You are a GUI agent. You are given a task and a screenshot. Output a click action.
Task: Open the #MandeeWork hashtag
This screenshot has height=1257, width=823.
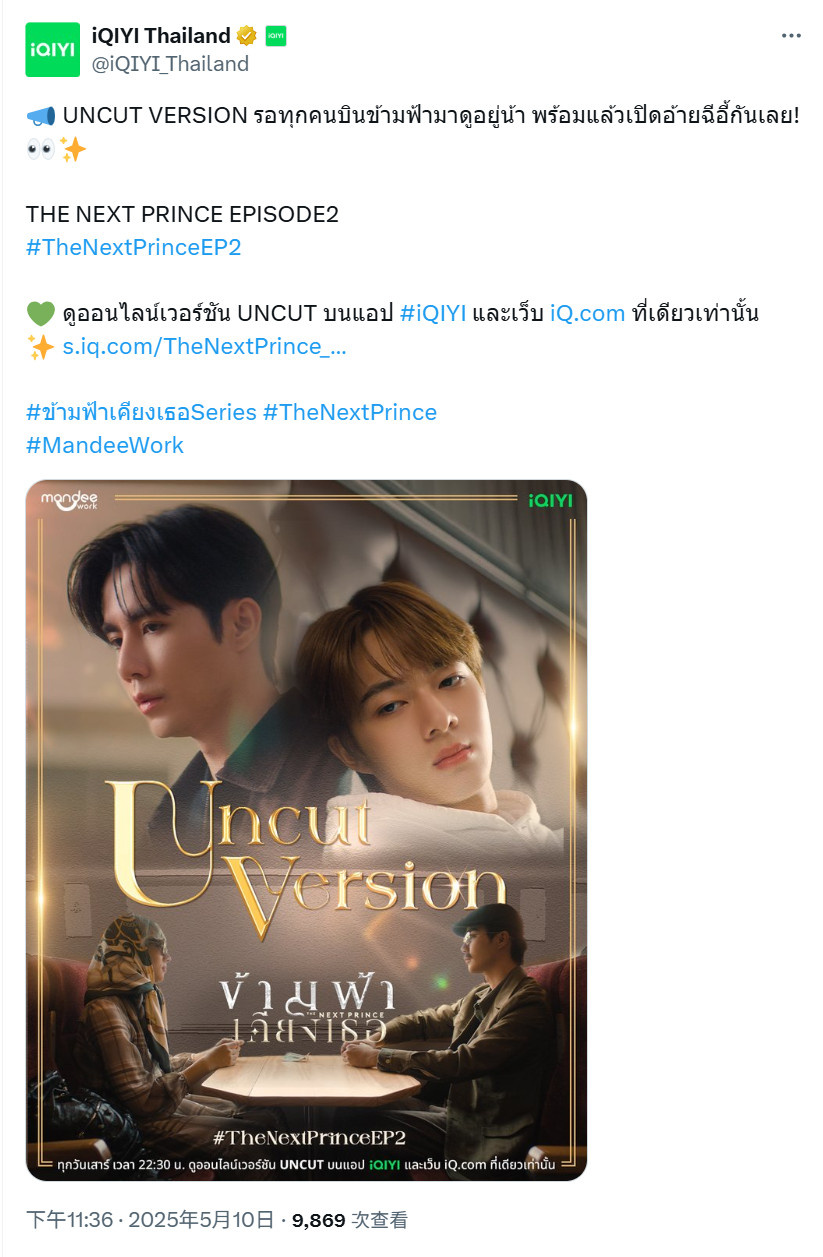coord(105,445)
